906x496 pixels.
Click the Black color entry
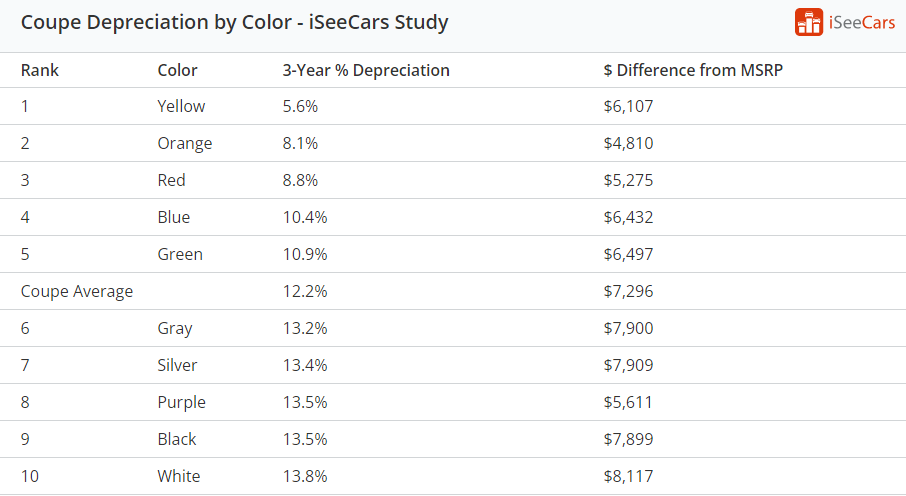tap(177, 439)
